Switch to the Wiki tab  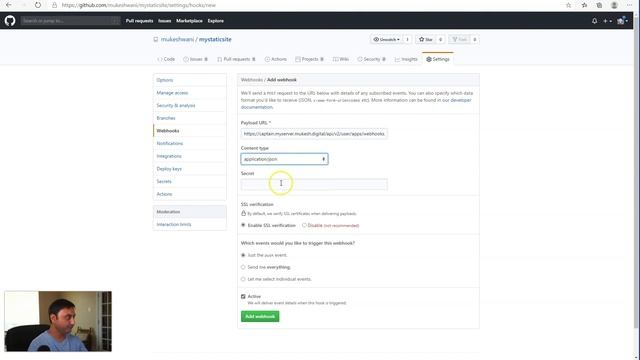click(341, 59)
